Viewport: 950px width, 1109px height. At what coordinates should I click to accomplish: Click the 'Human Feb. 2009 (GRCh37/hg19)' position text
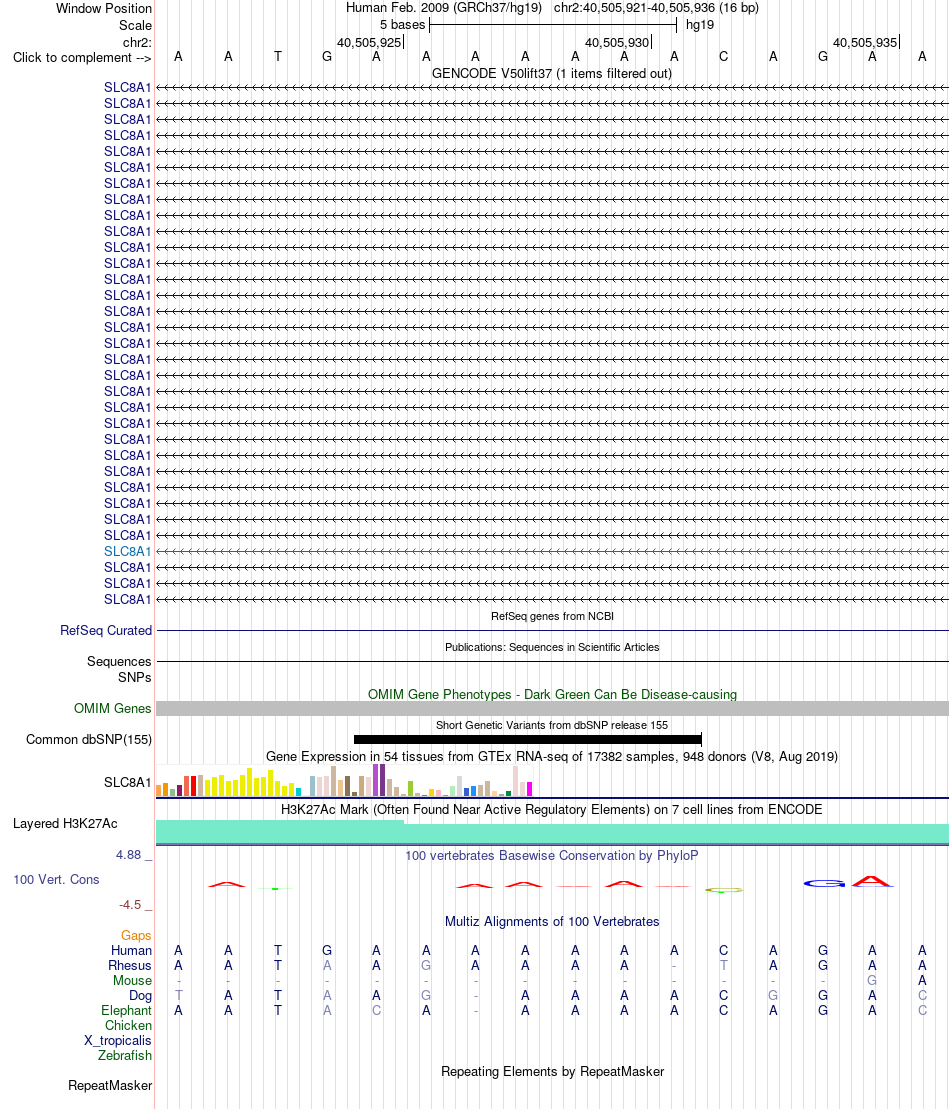(444, 8)
